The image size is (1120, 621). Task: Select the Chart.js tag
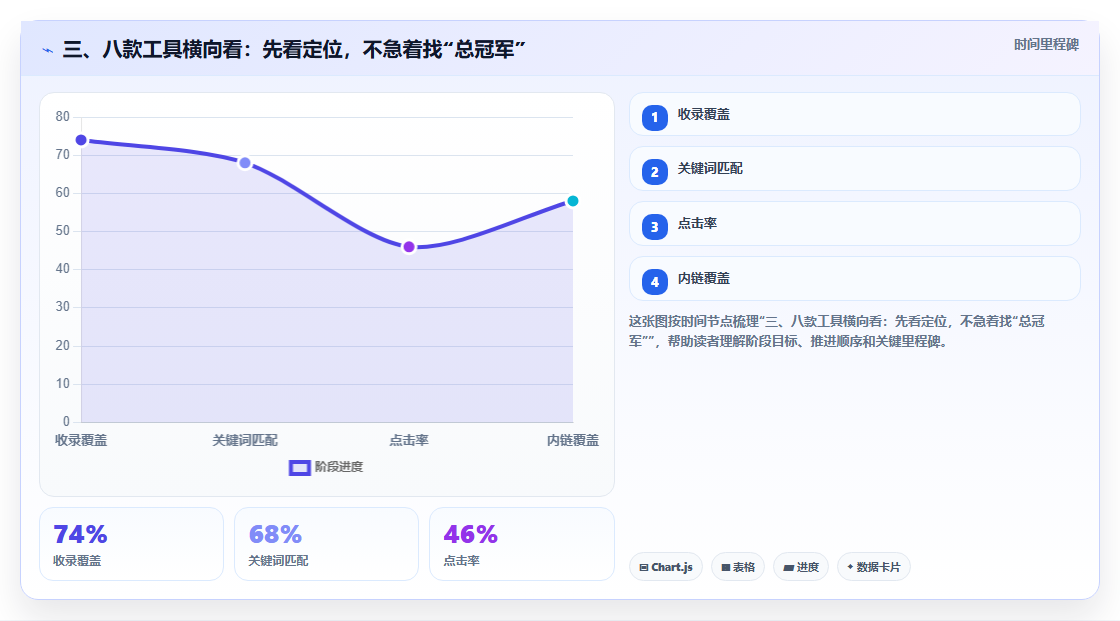666,567
